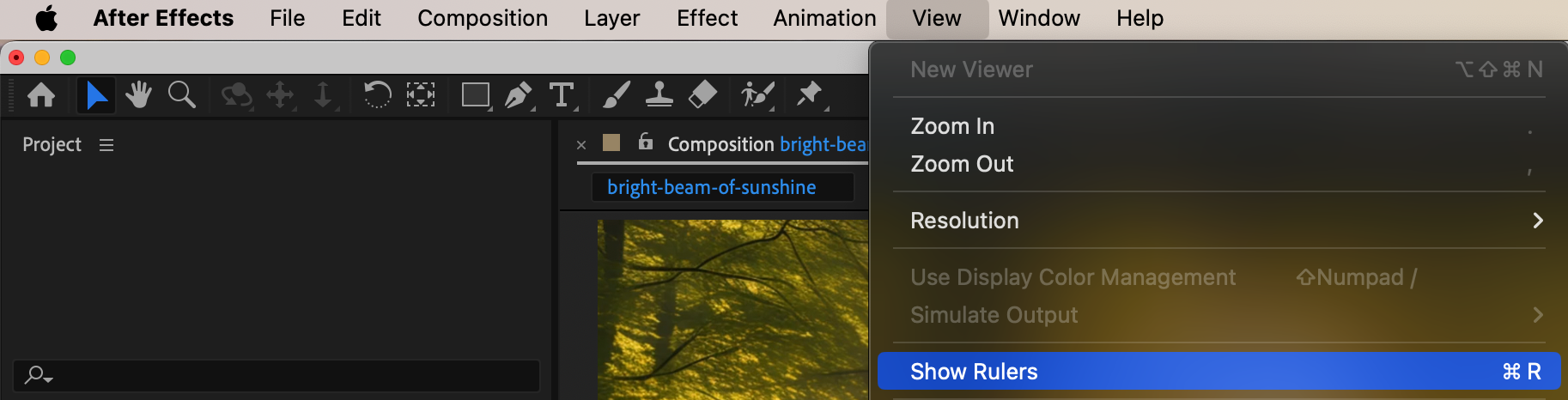Viewport: 1568px width, 400px height.
Task: Select the Puppet Pin tool
Action: point(809,94)
